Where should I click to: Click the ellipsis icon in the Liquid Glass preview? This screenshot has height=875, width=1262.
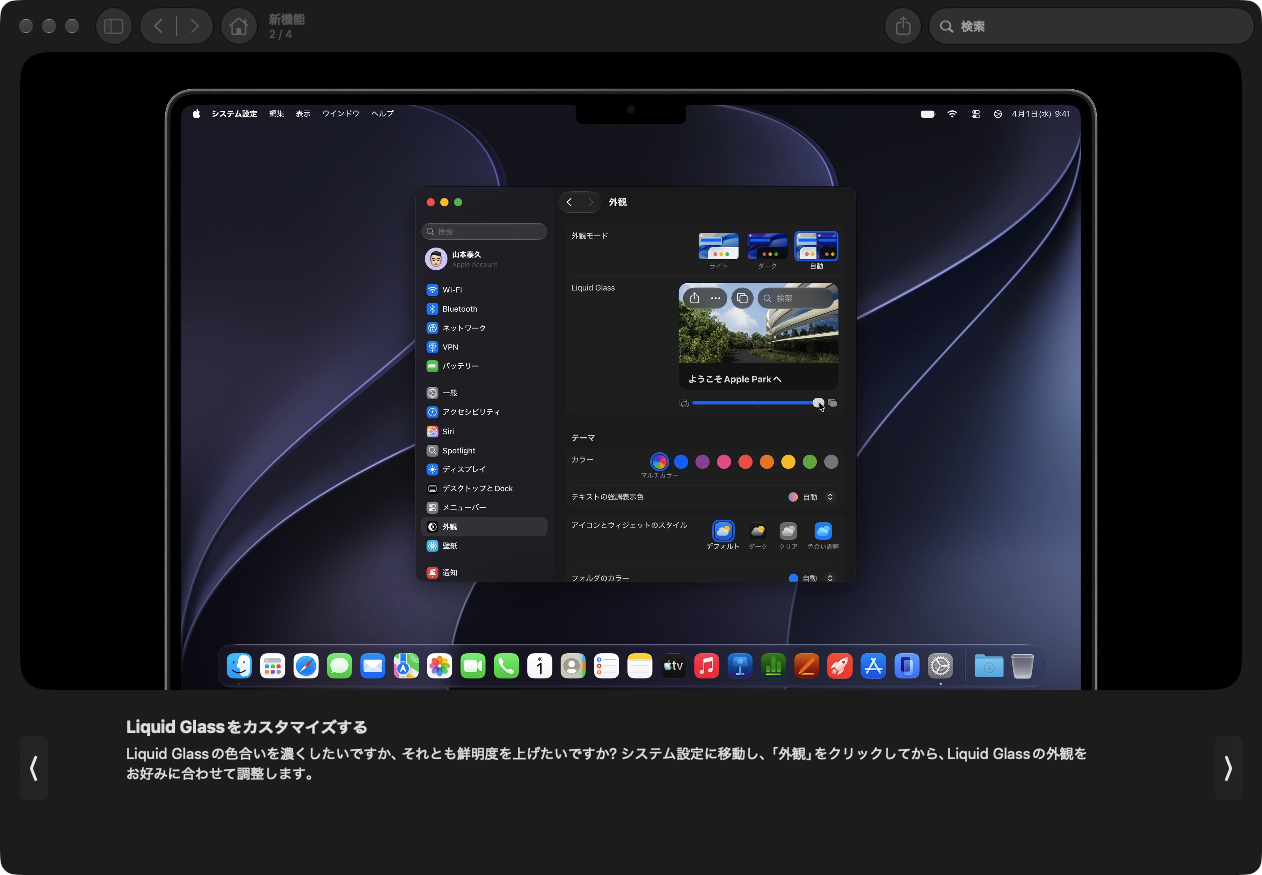coord(715,298)
